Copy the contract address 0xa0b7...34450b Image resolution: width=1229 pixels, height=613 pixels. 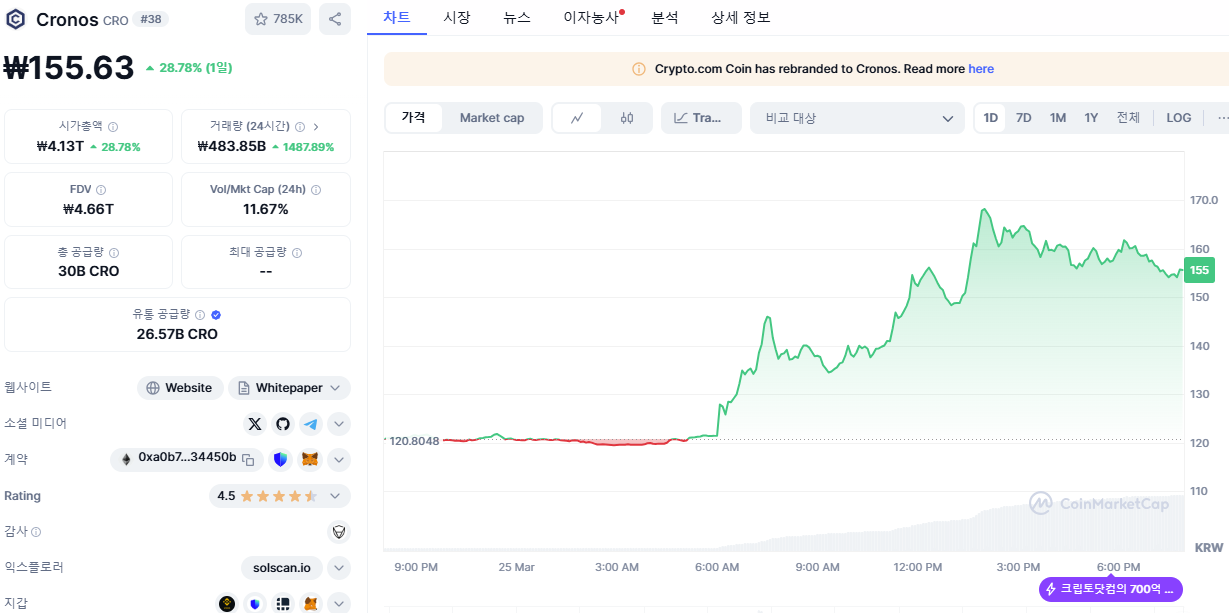(248, 460)
